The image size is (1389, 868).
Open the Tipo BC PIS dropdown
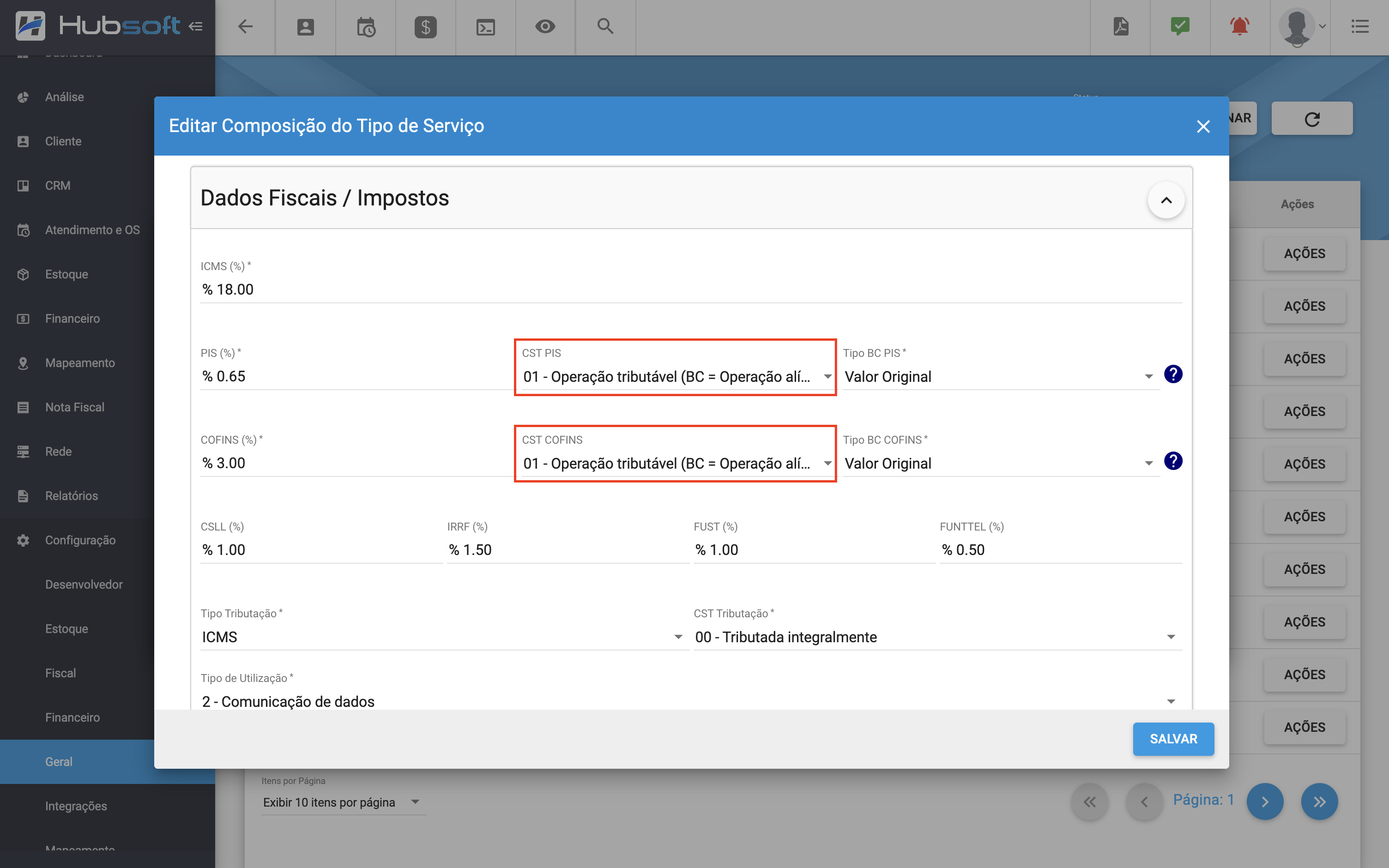pos(1001,377)
